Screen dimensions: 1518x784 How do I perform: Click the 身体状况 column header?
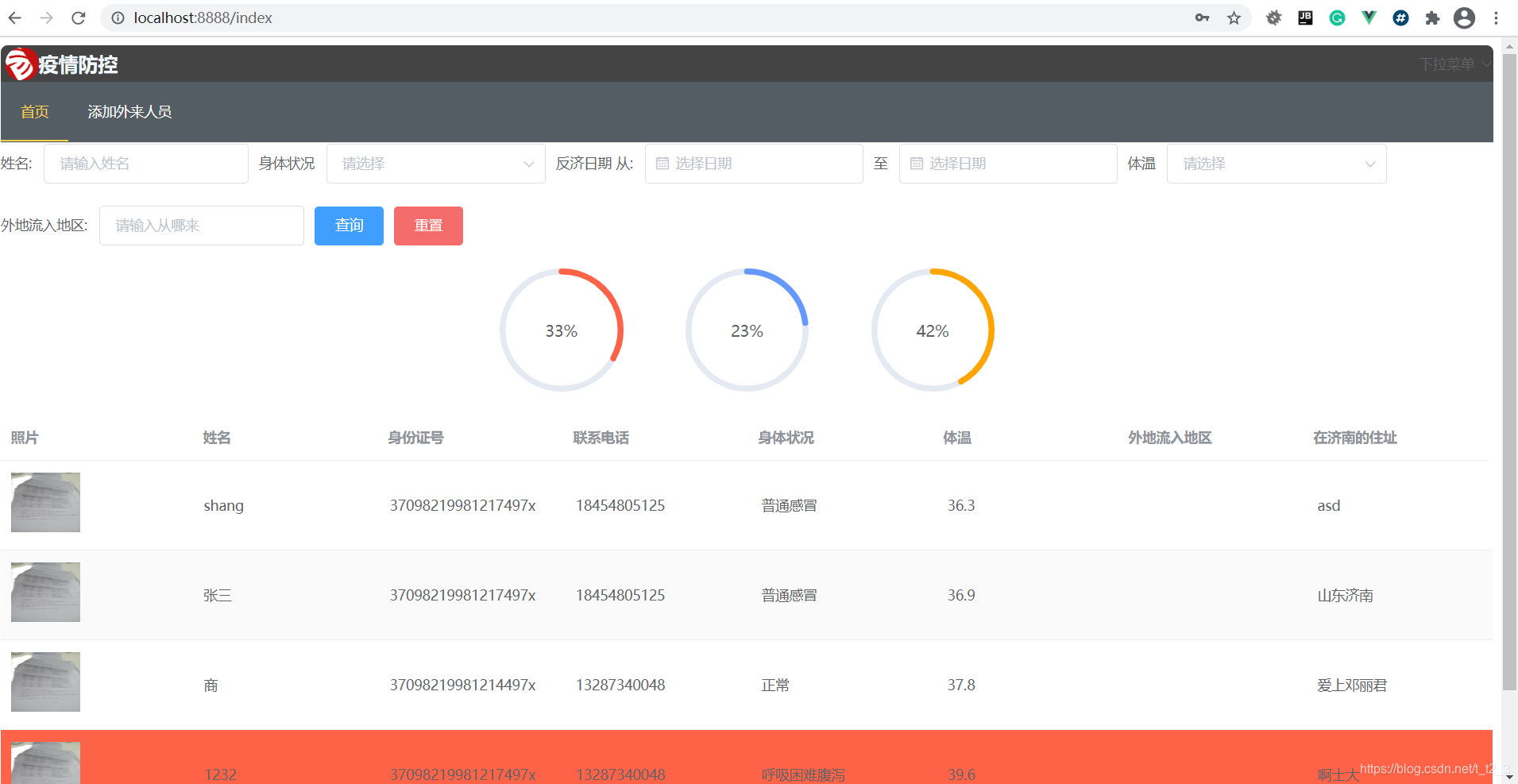pos(786,438)
